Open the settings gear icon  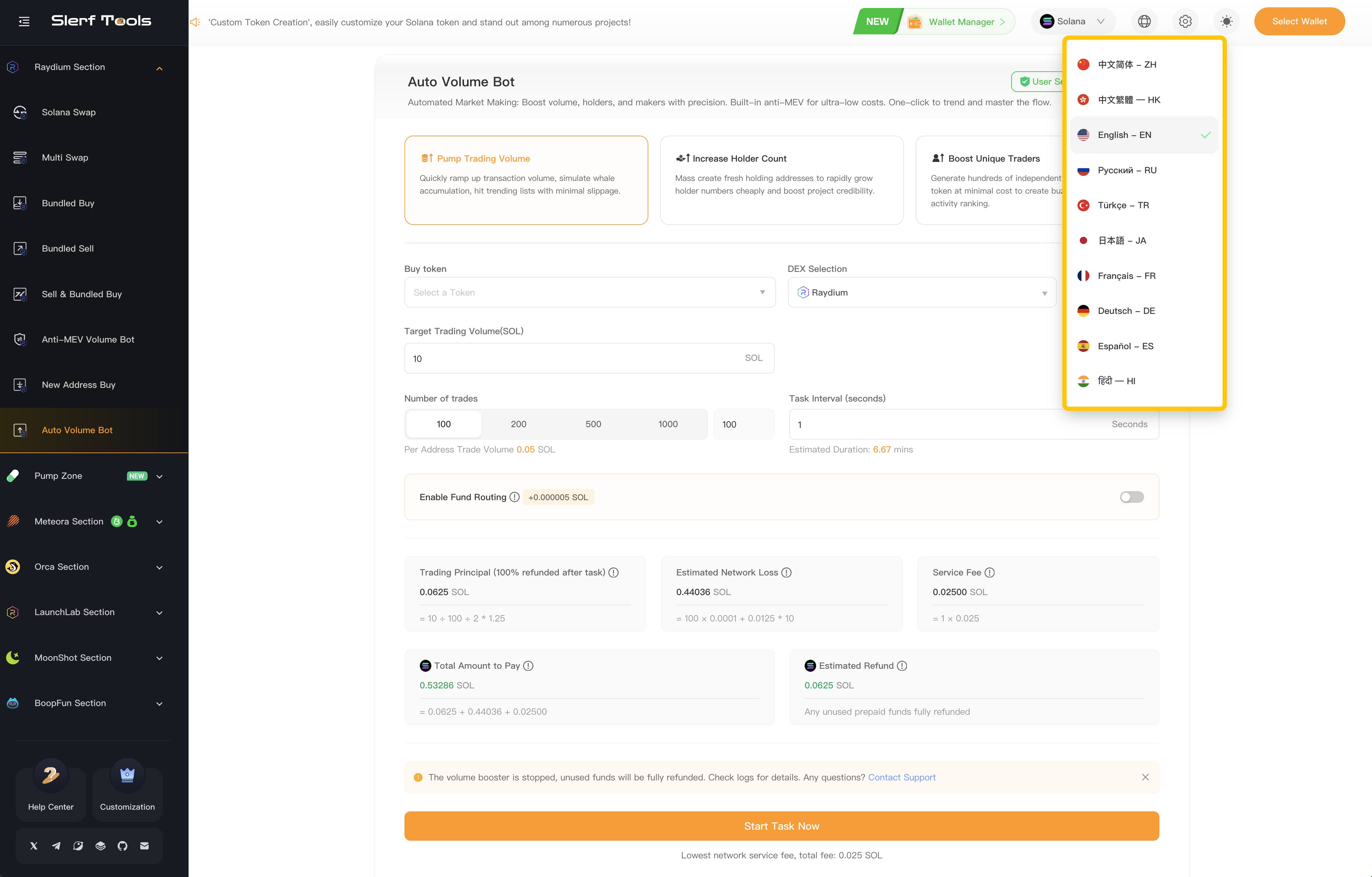pyautogui.click(x=1185, y=22)
